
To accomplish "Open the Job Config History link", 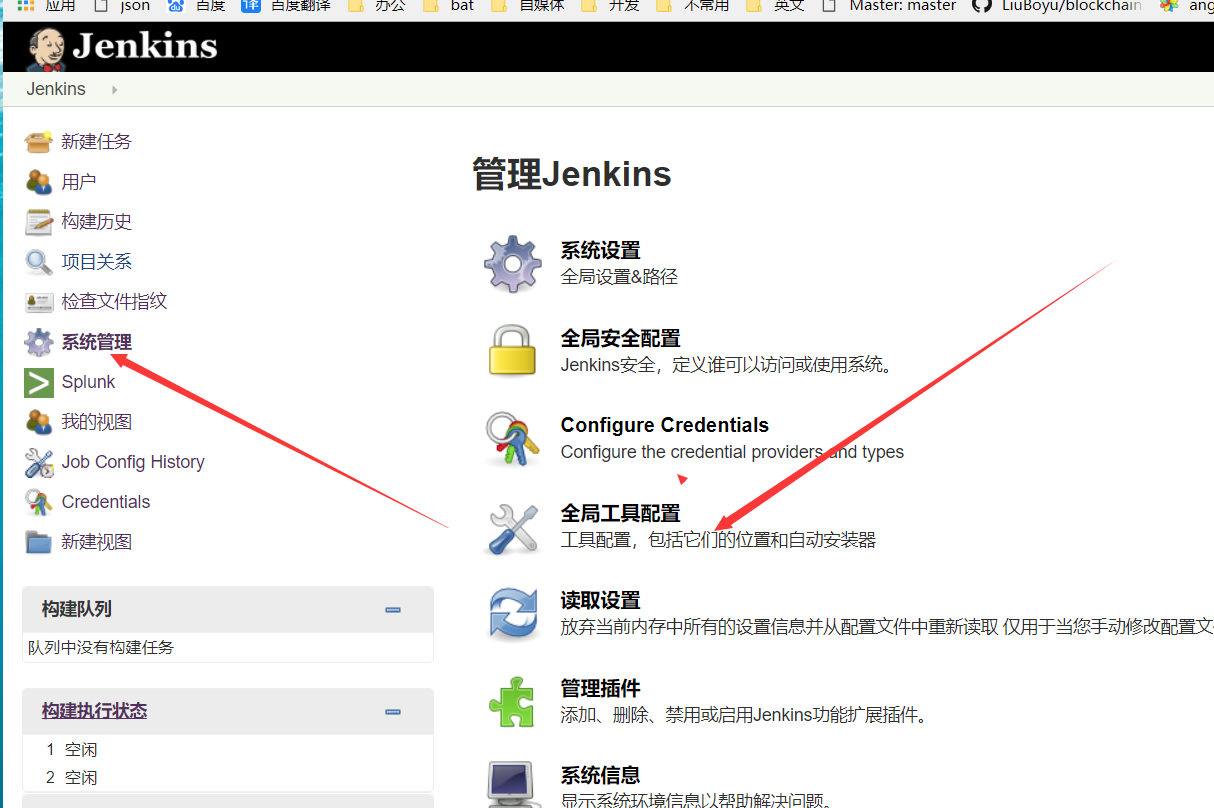I will tap(133, 462).
